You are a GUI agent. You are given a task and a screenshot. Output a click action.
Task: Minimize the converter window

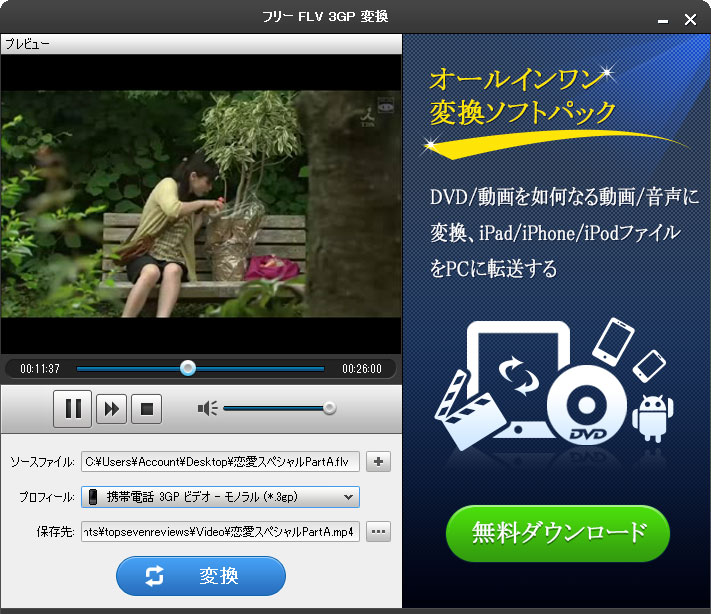point(663,19)
